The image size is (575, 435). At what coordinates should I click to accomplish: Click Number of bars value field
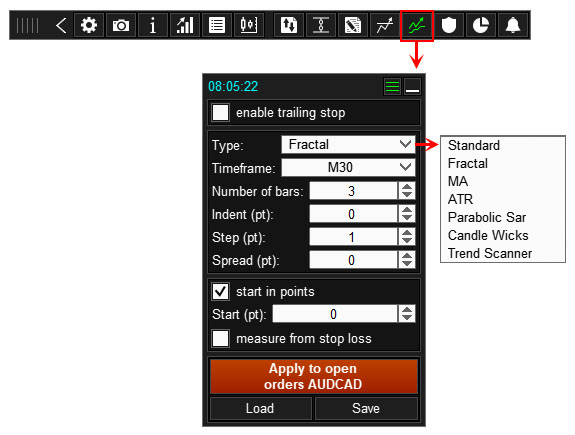coord(354,191)
